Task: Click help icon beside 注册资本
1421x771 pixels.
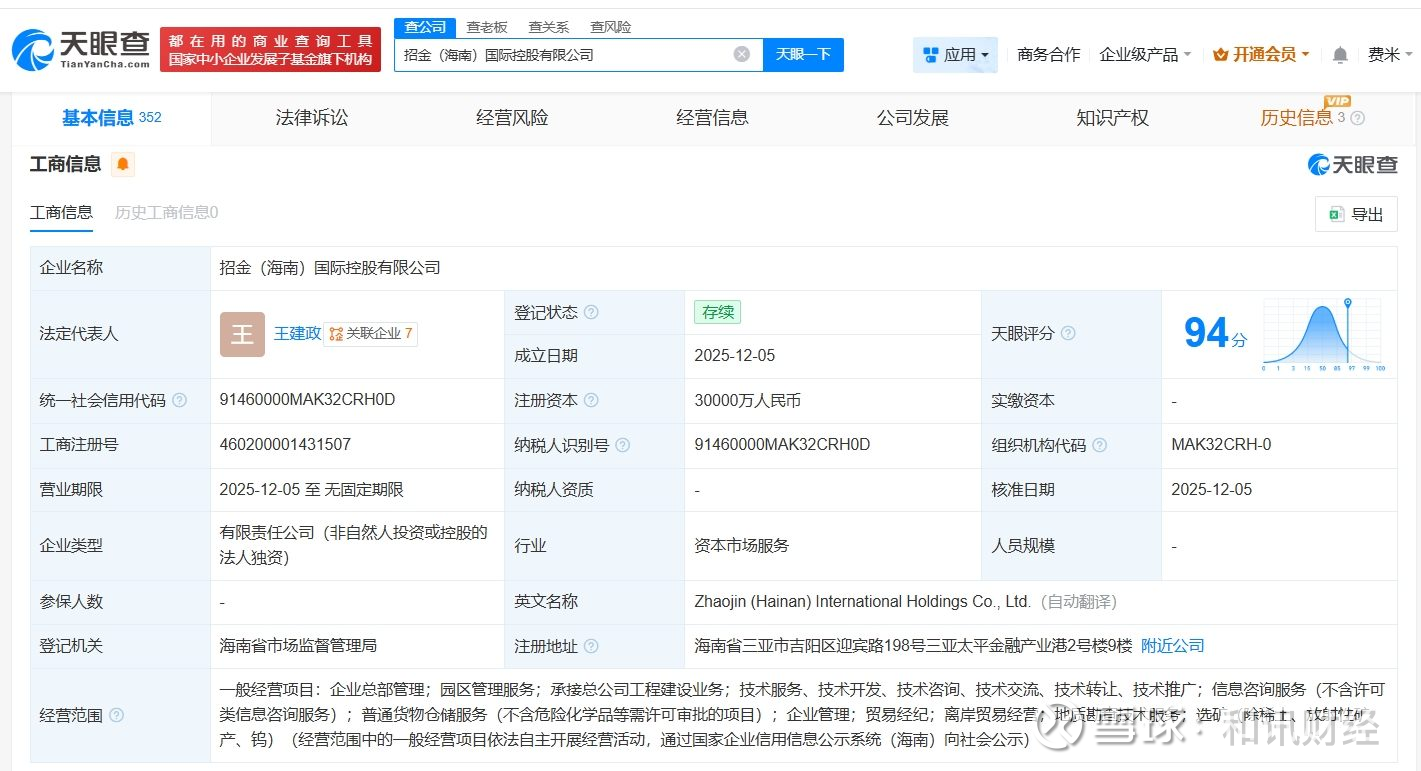Action: pyautogui.click(x=591, y=400)
